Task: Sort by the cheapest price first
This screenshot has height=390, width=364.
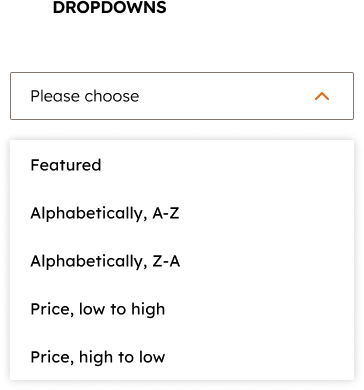Action: [x=182, y=309]
